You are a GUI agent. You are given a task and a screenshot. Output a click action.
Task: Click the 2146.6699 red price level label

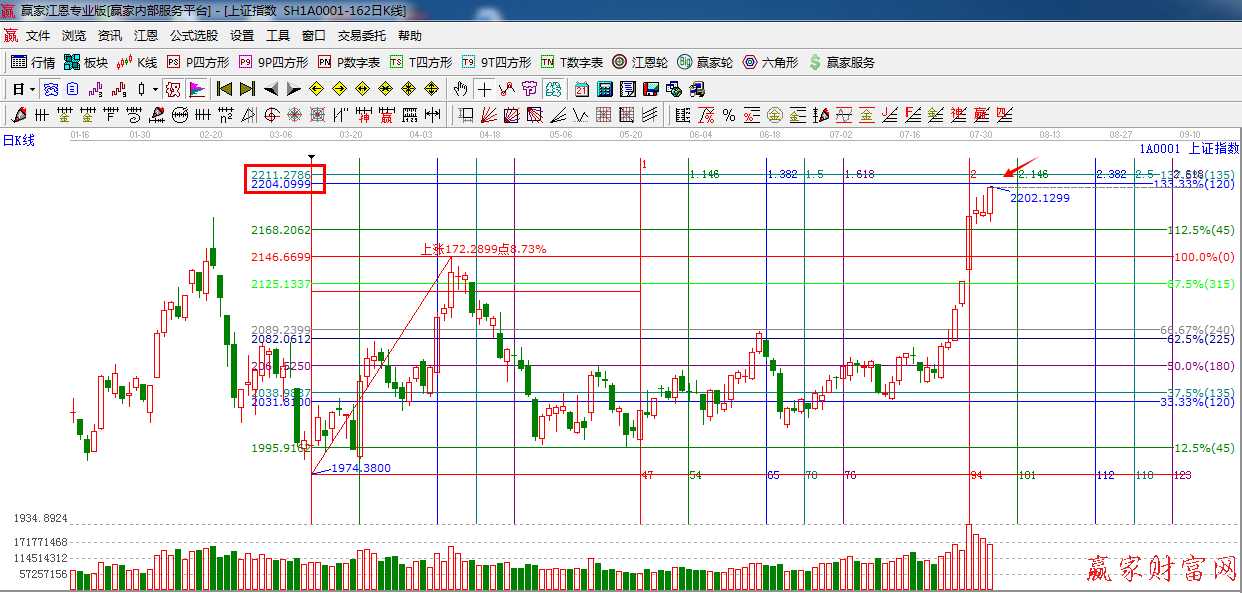click(282, 257)
